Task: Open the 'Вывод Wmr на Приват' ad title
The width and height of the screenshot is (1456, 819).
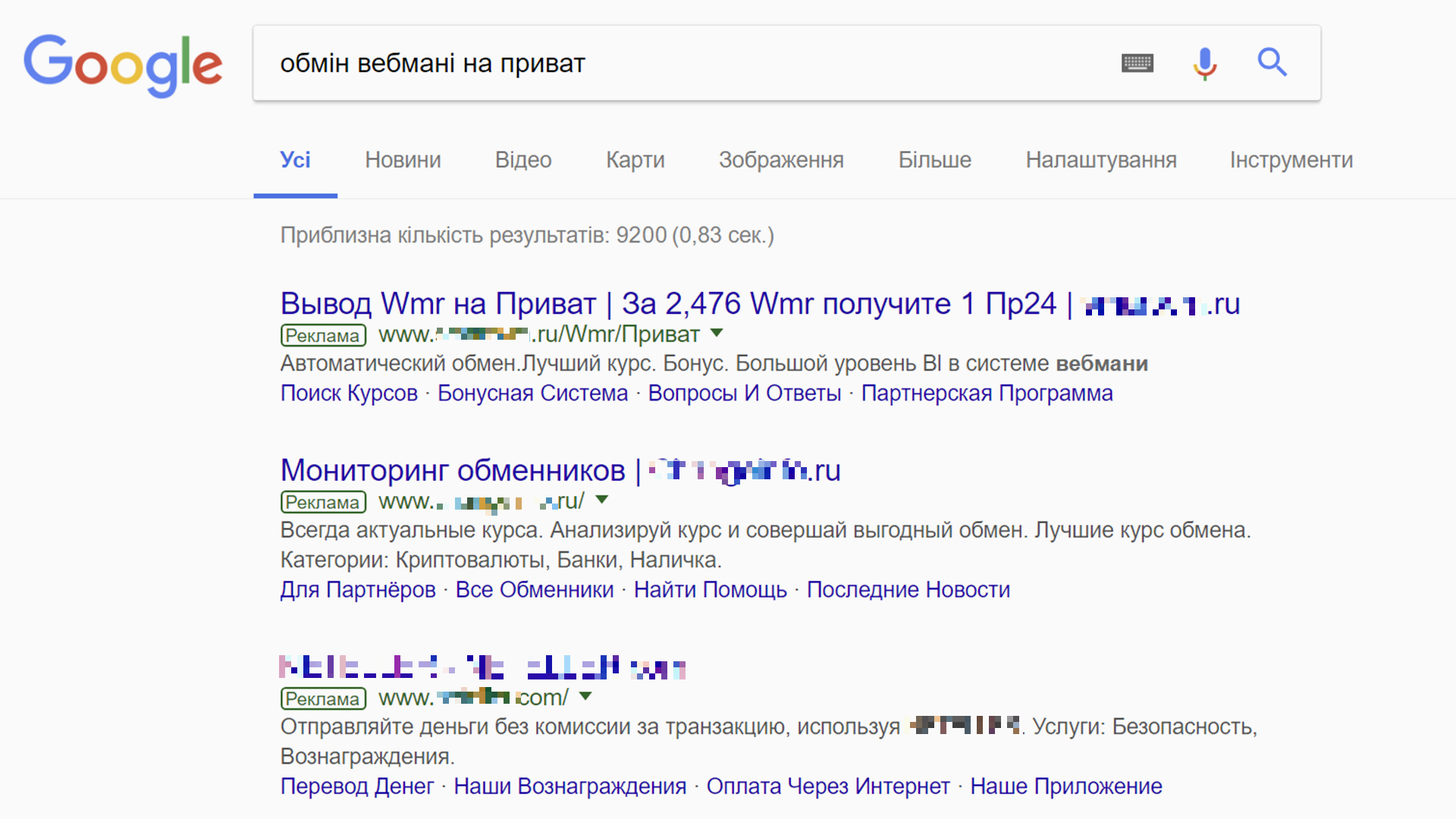Action: tap(760, 304)
